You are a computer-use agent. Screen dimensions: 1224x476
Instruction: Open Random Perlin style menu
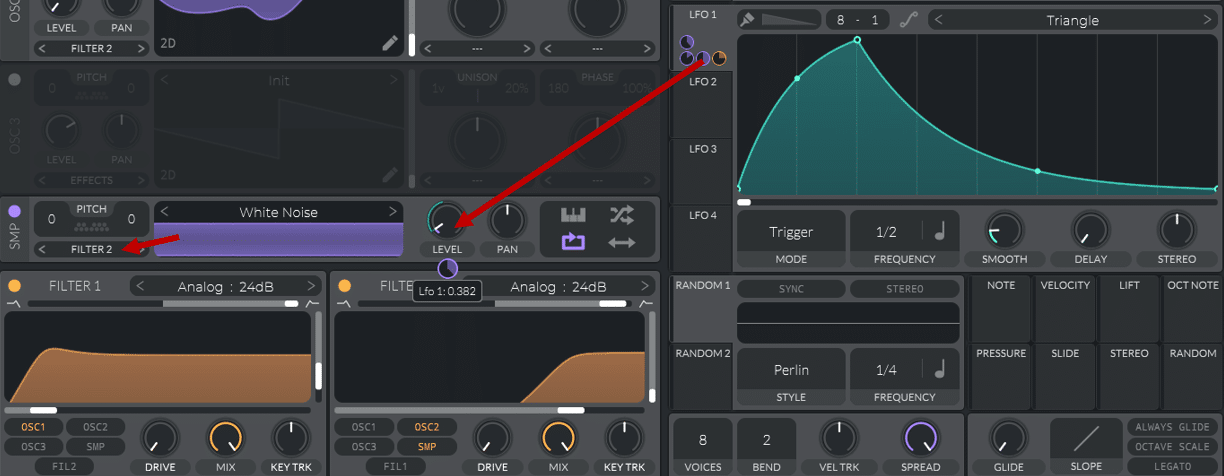(x=791, y=370)
